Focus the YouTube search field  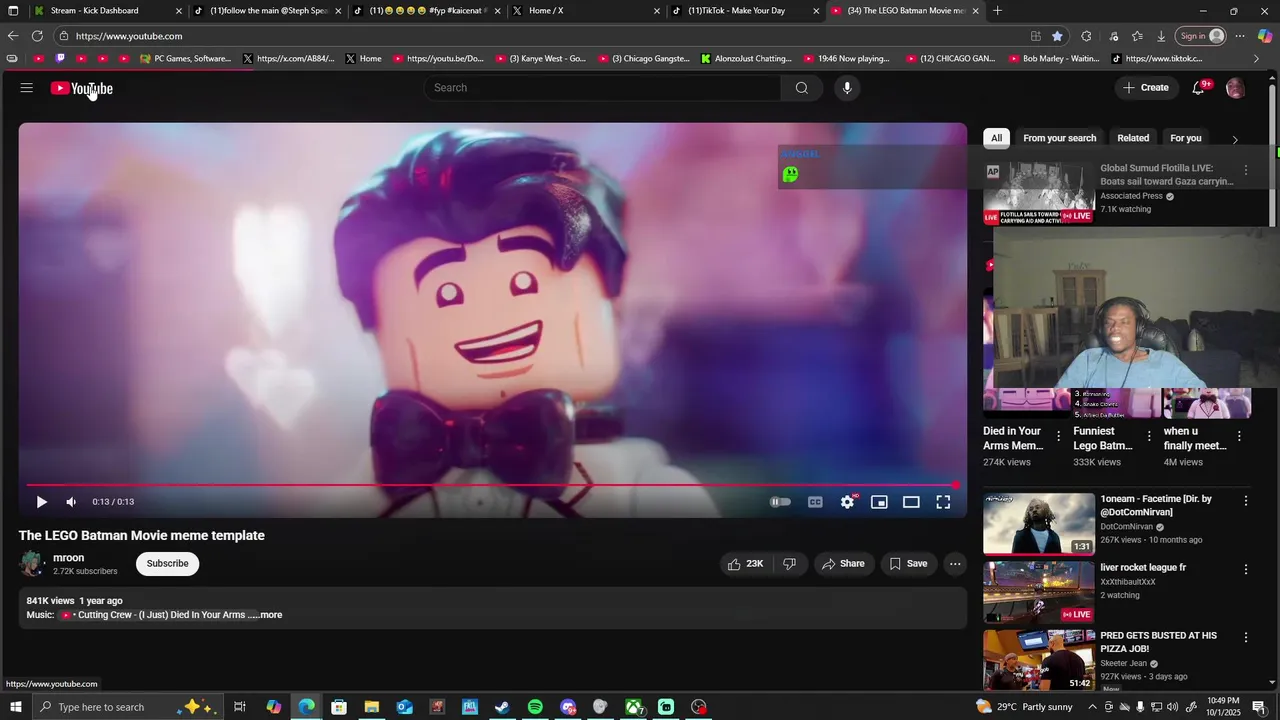click(602, 88)
